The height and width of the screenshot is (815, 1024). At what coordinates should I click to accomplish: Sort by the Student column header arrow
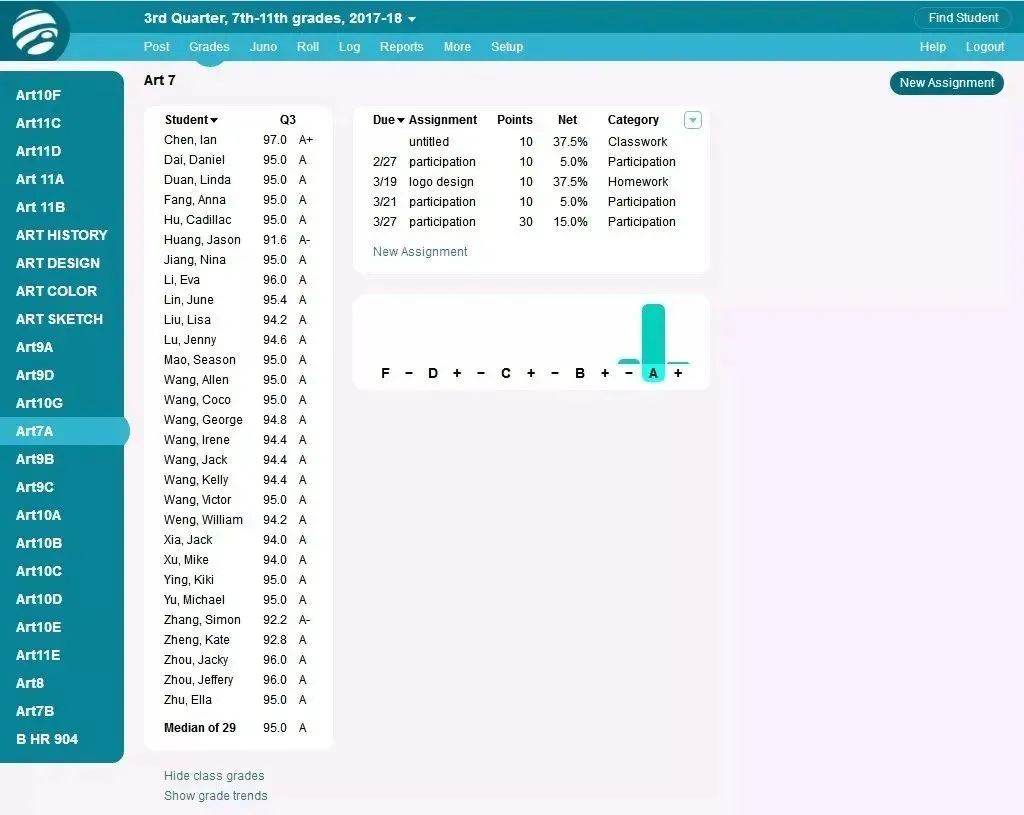pos(213,120)
